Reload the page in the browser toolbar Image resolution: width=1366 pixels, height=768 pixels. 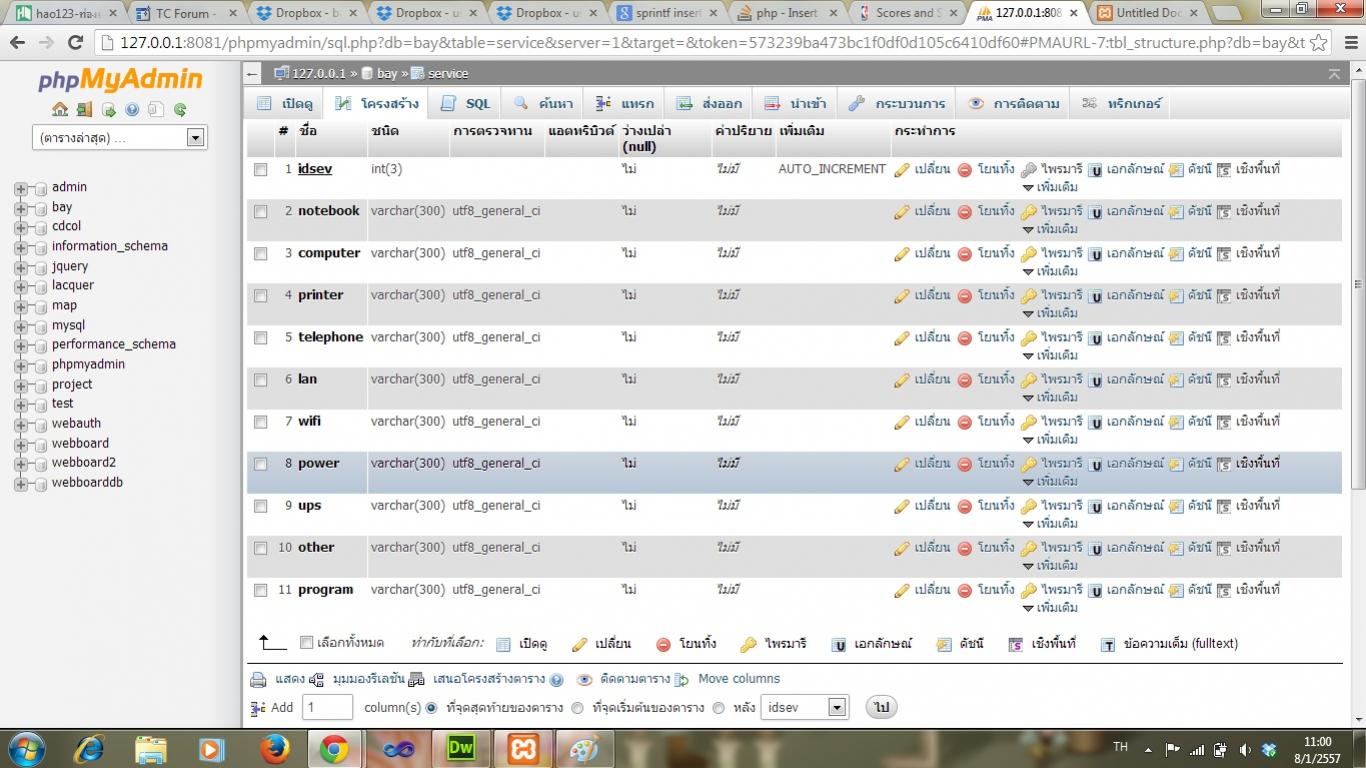click(x=75, y=43)
